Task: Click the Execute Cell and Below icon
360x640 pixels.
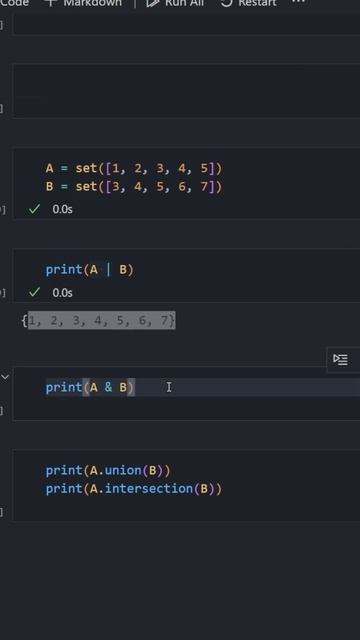Action: tap(340, 360)
